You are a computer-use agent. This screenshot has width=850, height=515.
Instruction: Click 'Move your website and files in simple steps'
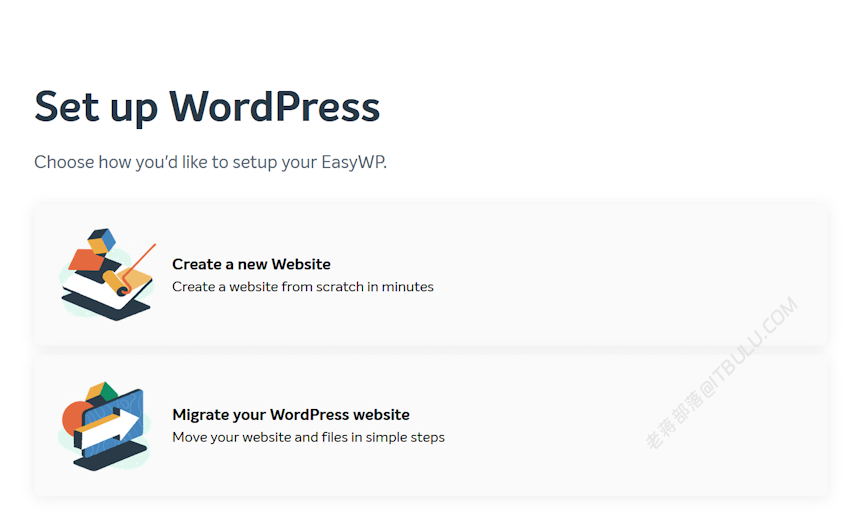pos(308,437)
